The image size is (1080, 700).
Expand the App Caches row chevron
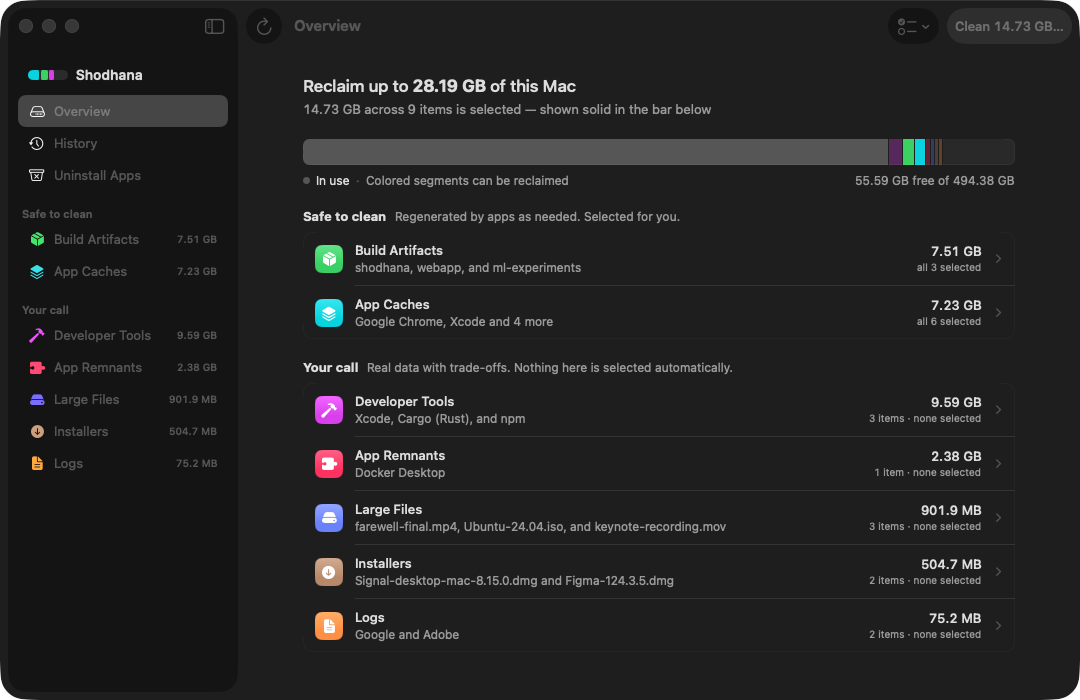click(x=999, y=313)
